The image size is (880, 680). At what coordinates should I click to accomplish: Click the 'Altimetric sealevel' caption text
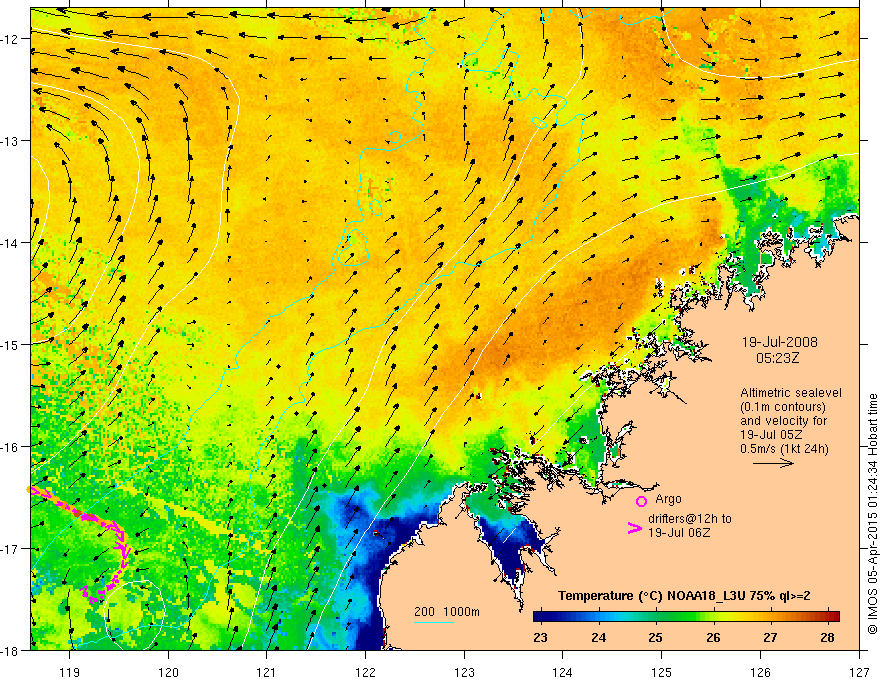pyautogui.click(x=791, y=393)
